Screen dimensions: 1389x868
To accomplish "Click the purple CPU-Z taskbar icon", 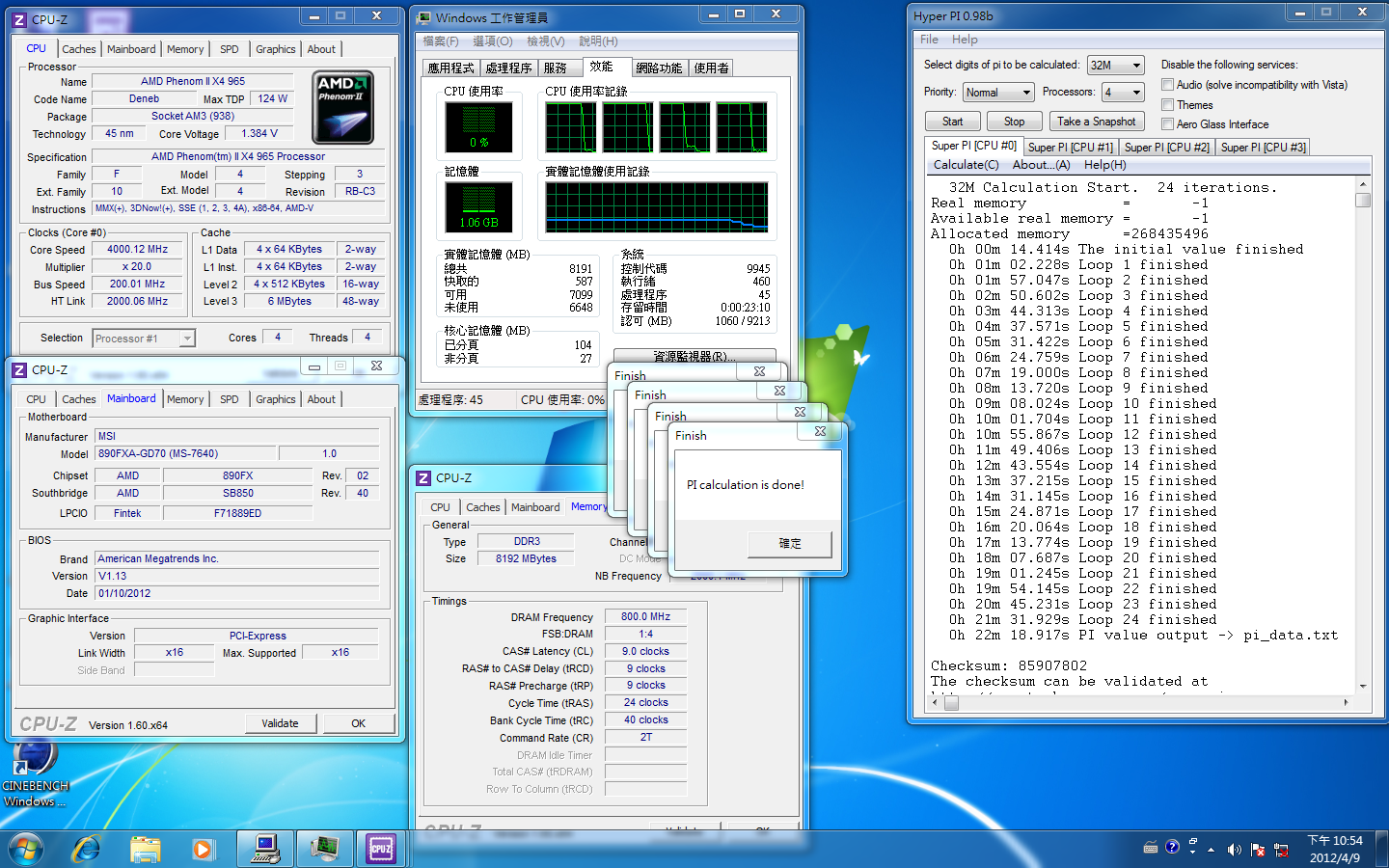I will coord(381,849).
